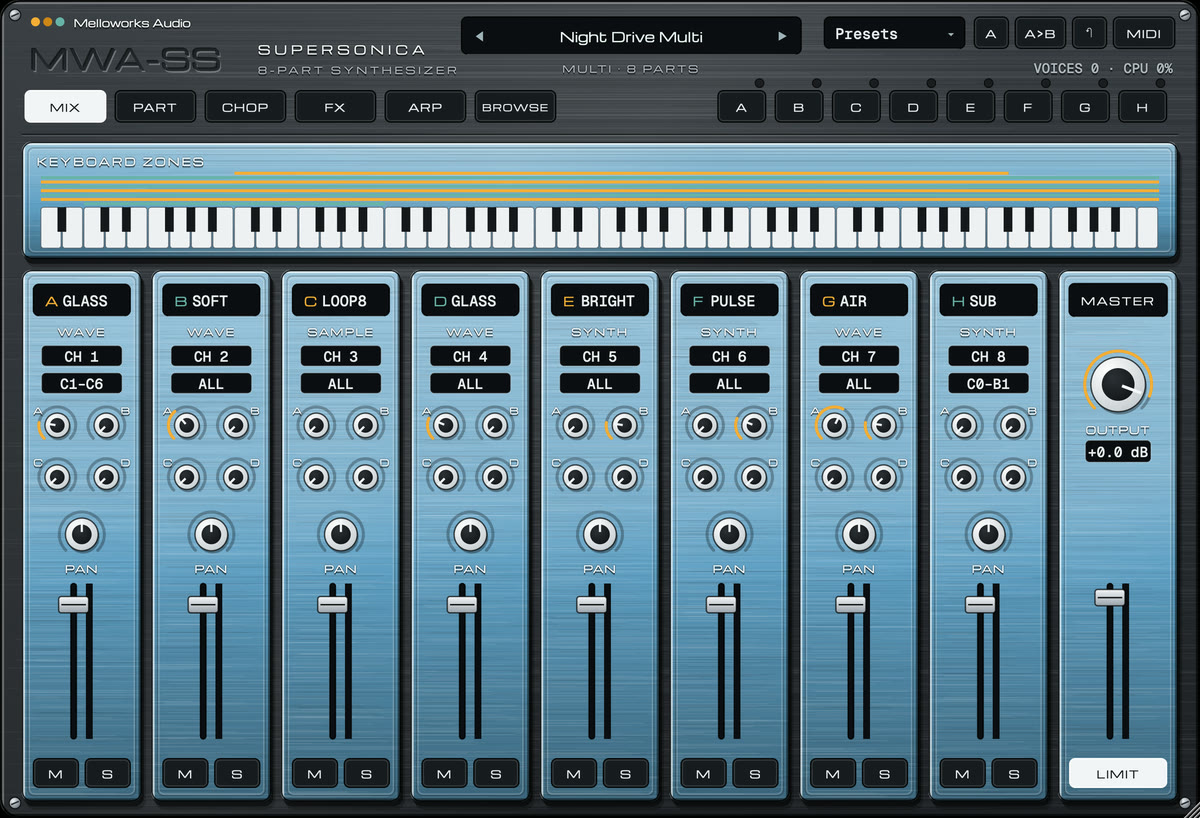Open the Presets dropdown
The height and width of the screenshot is (818, 1200).
pos(894,33)
